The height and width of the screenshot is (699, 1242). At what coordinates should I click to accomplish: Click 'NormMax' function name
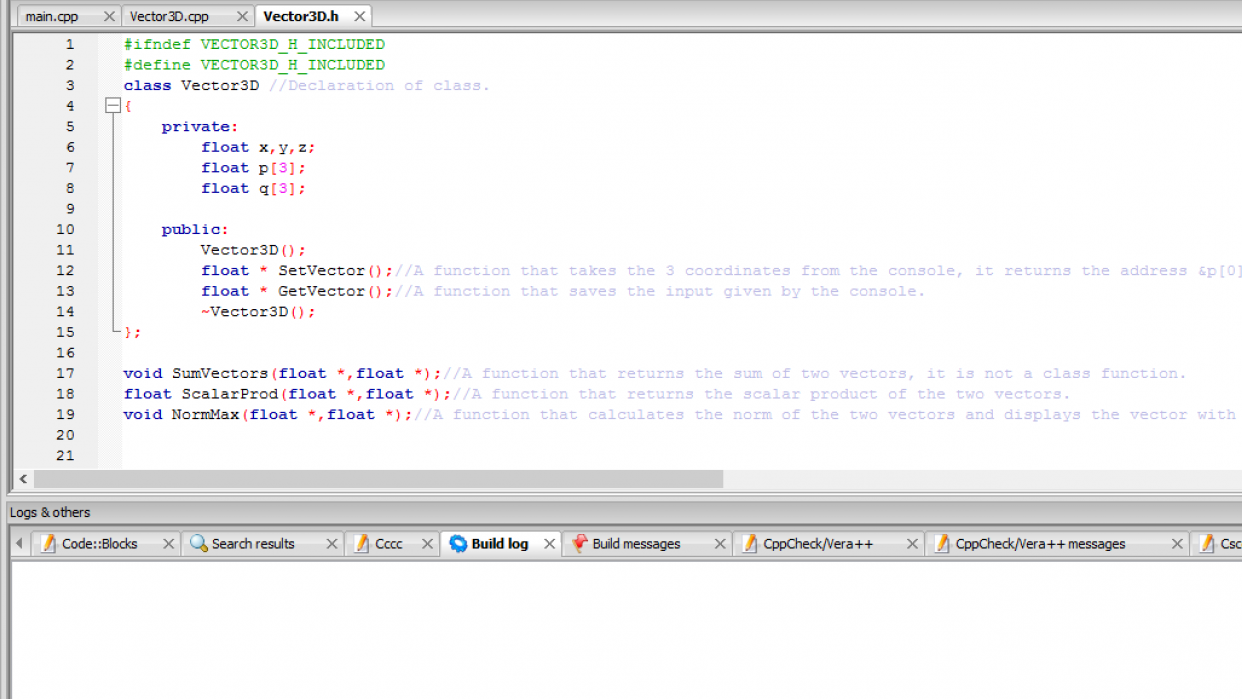(x=205, y=414)
